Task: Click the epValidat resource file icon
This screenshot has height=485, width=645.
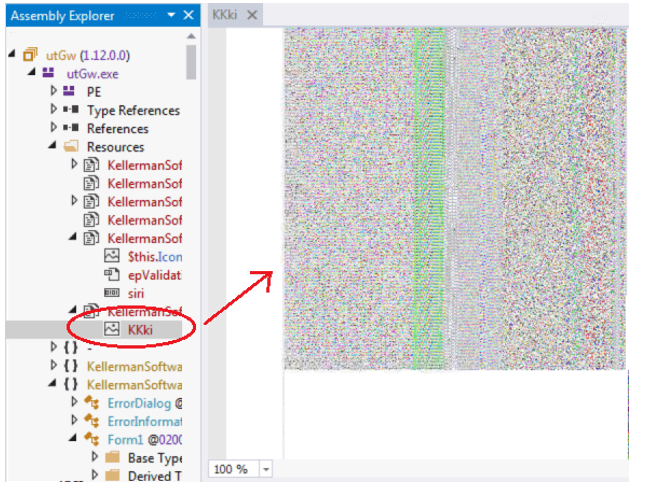Action: coord(112,275)
